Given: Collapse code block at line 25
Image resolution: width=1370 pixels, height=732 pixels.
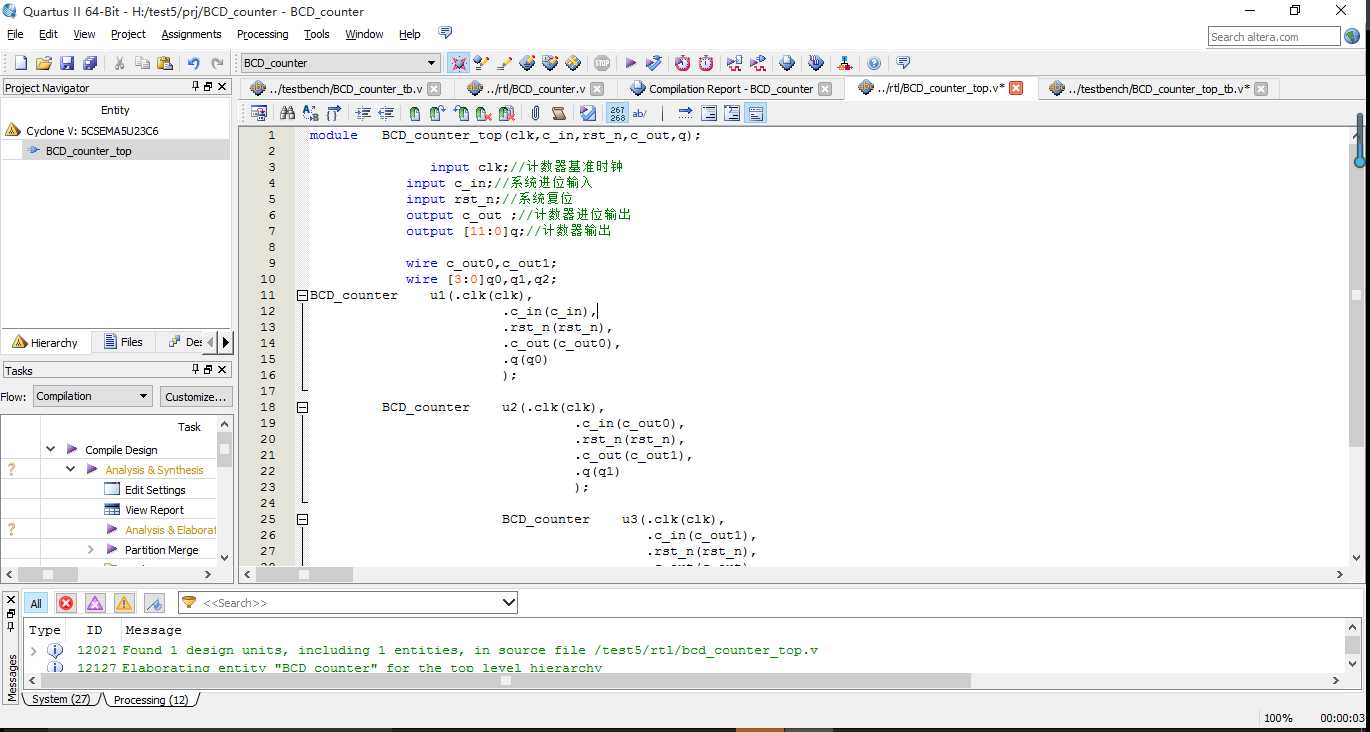Looking at the screenshot, I should 302,519.
